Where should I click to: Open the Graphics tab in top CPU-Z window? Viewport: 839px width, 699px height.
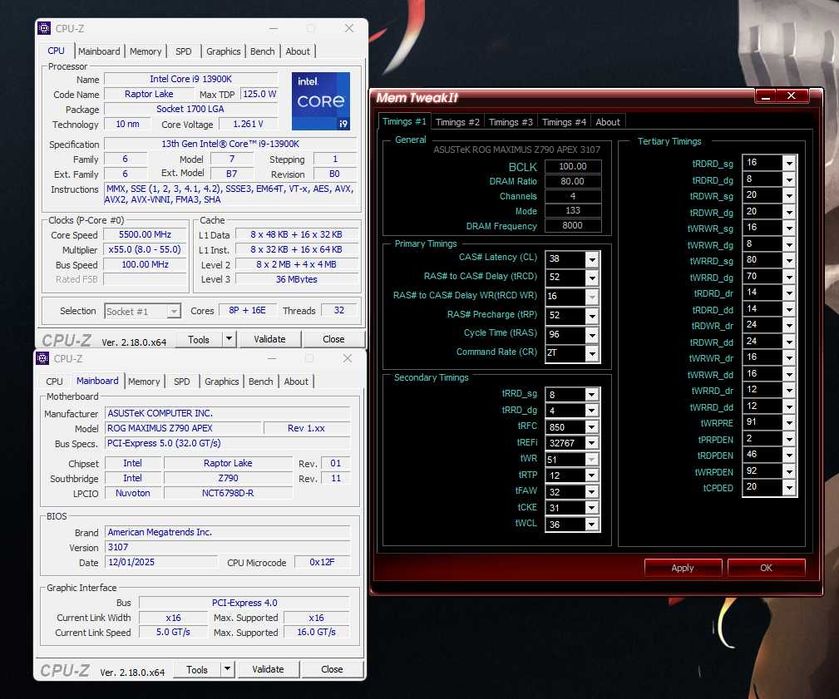223,51
